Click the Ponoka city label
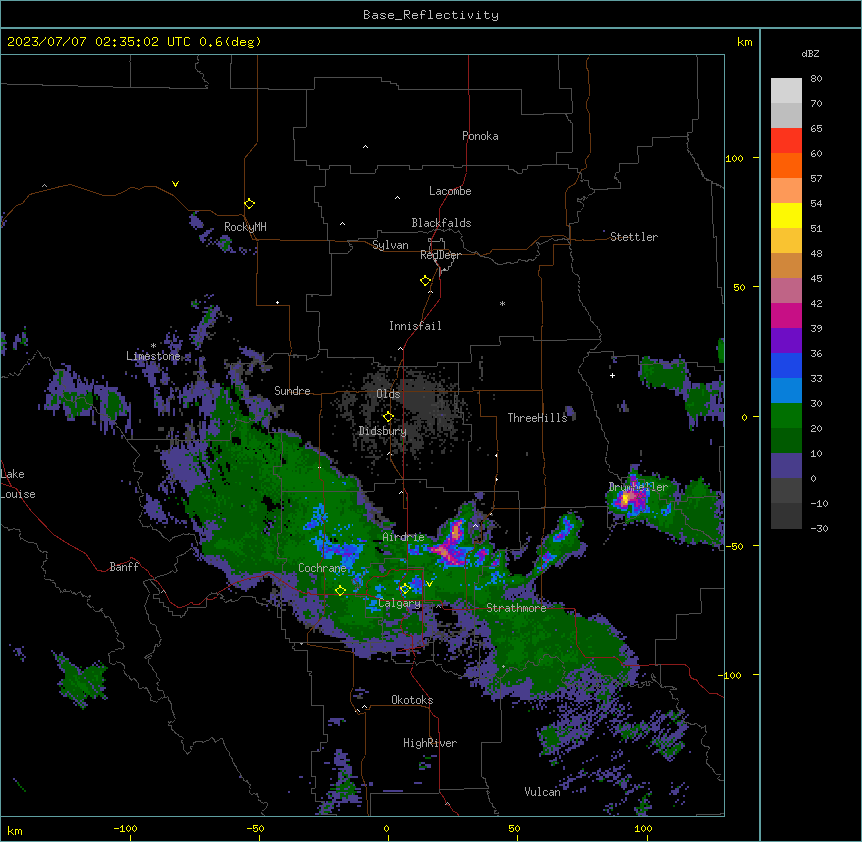 coord(480,136)
